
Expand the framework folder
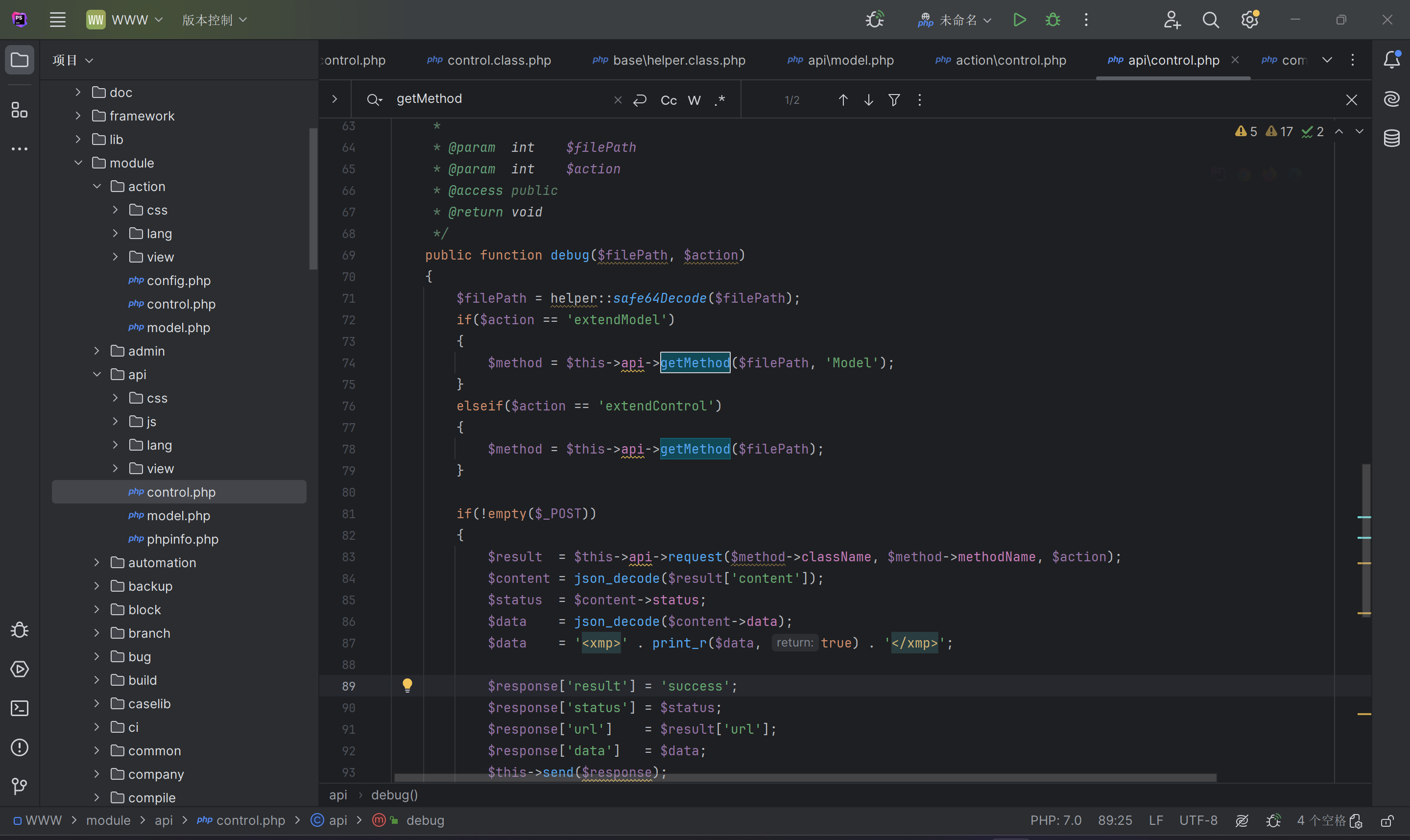(78, 116)
